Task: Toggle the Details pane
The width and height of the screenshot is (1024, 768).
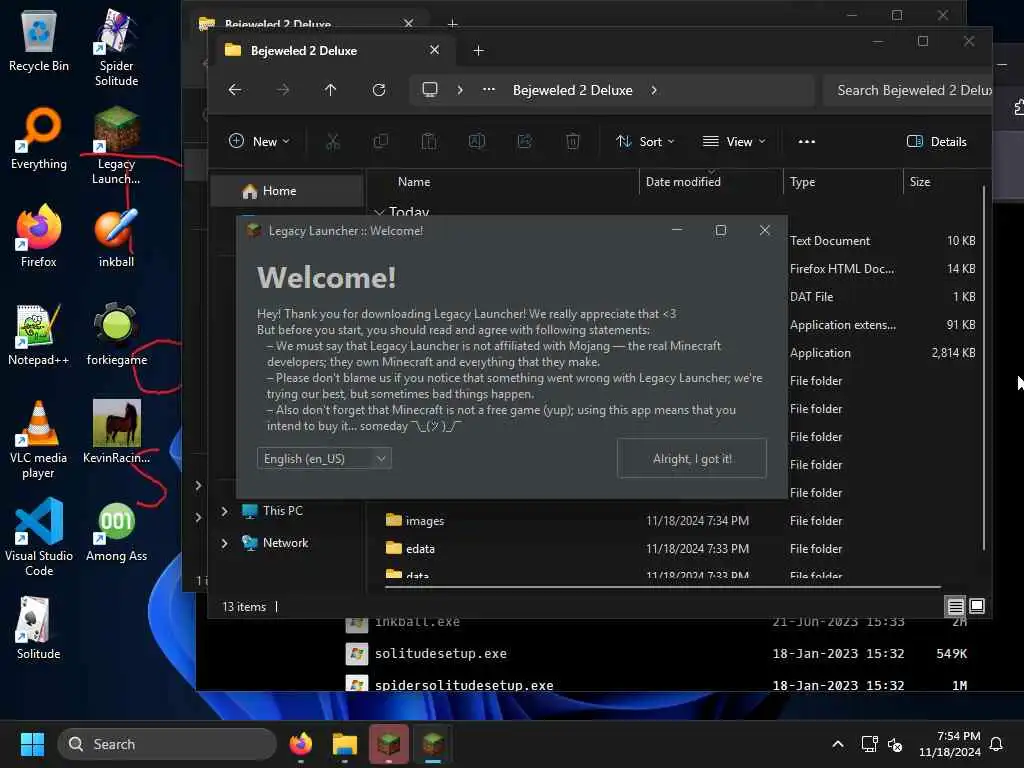Action: tap(936, 141)
